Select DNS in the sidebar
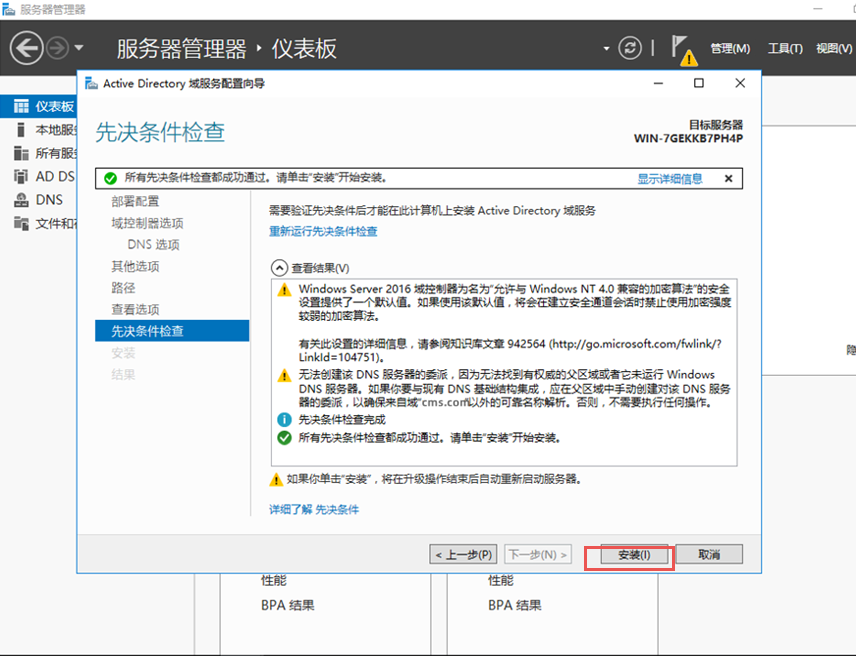856x656 pixels. [39, 200]
